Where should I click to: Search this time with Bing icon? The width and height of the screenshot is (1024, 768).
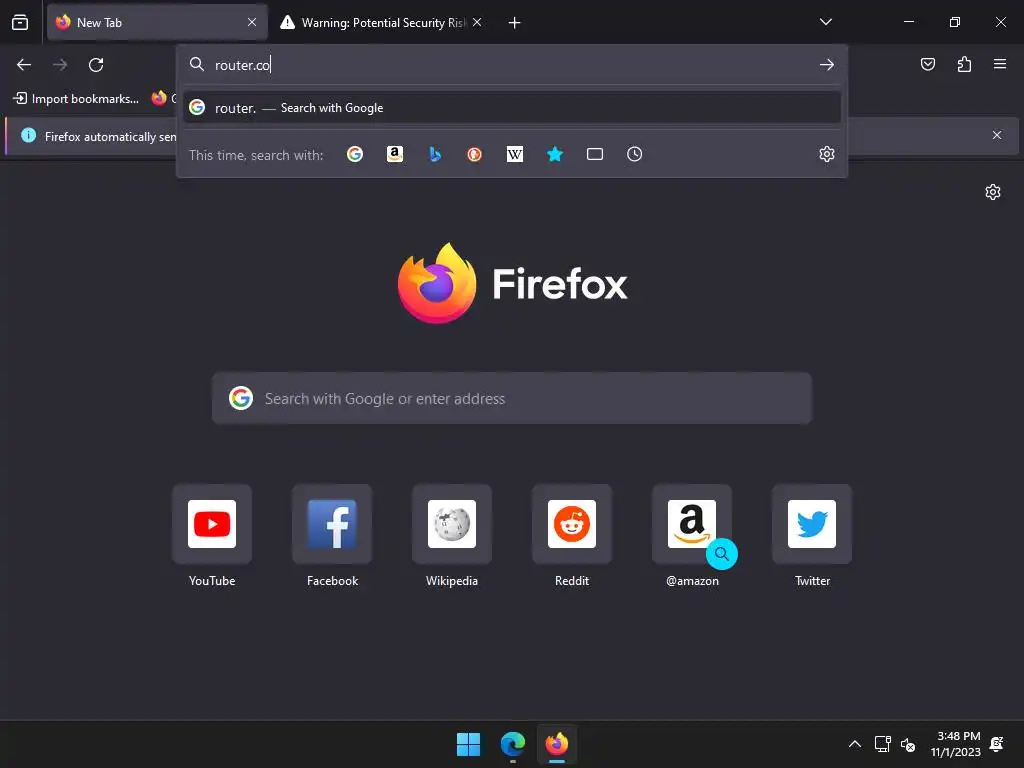pyautogui.click(x=435, y=154)
